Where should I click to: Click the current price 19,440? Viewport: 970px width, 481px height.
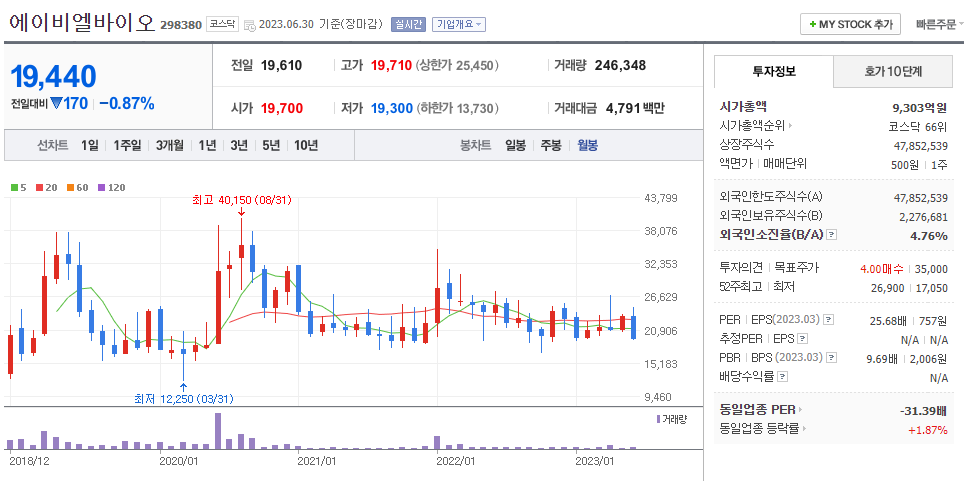54,77
